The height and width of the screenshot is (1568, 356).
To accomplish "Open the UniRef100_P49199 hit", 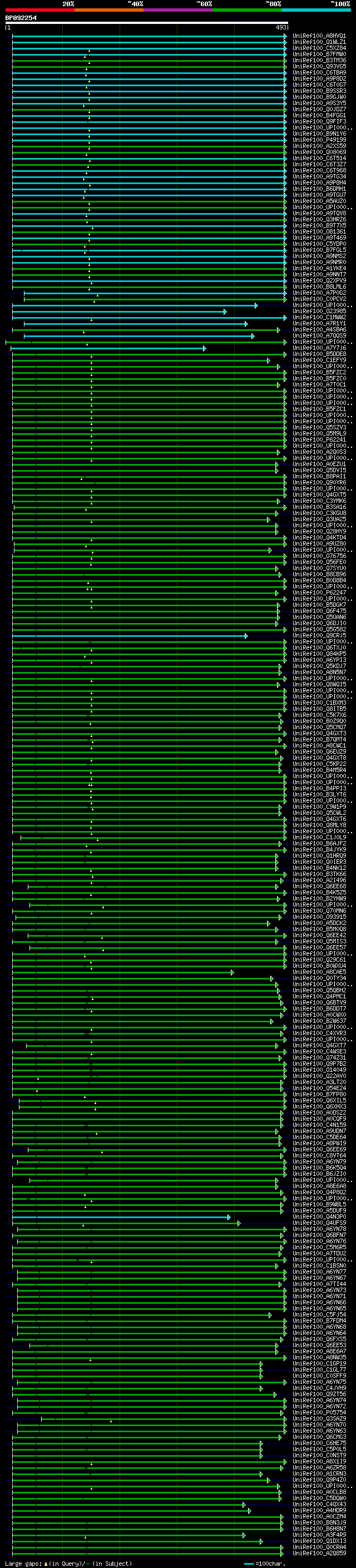I will [x=319, y=140].
